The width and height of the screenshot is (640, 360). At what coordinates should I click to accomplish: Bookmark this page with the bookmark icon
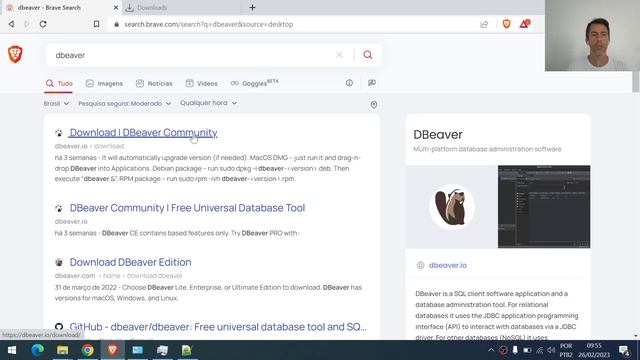(x=96, y=24)
